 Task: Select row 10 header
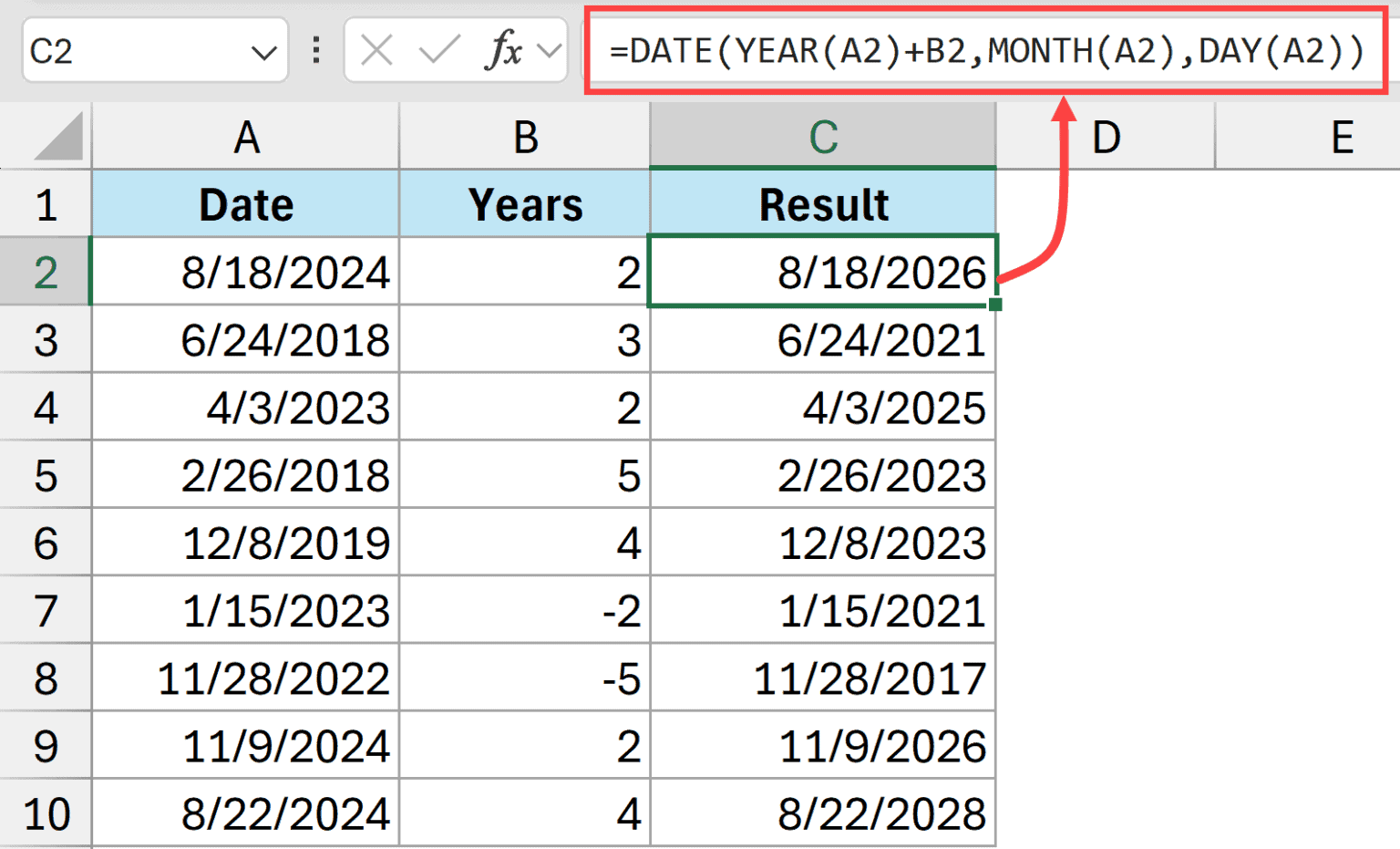pyautogui.click(x=46, y=813)
